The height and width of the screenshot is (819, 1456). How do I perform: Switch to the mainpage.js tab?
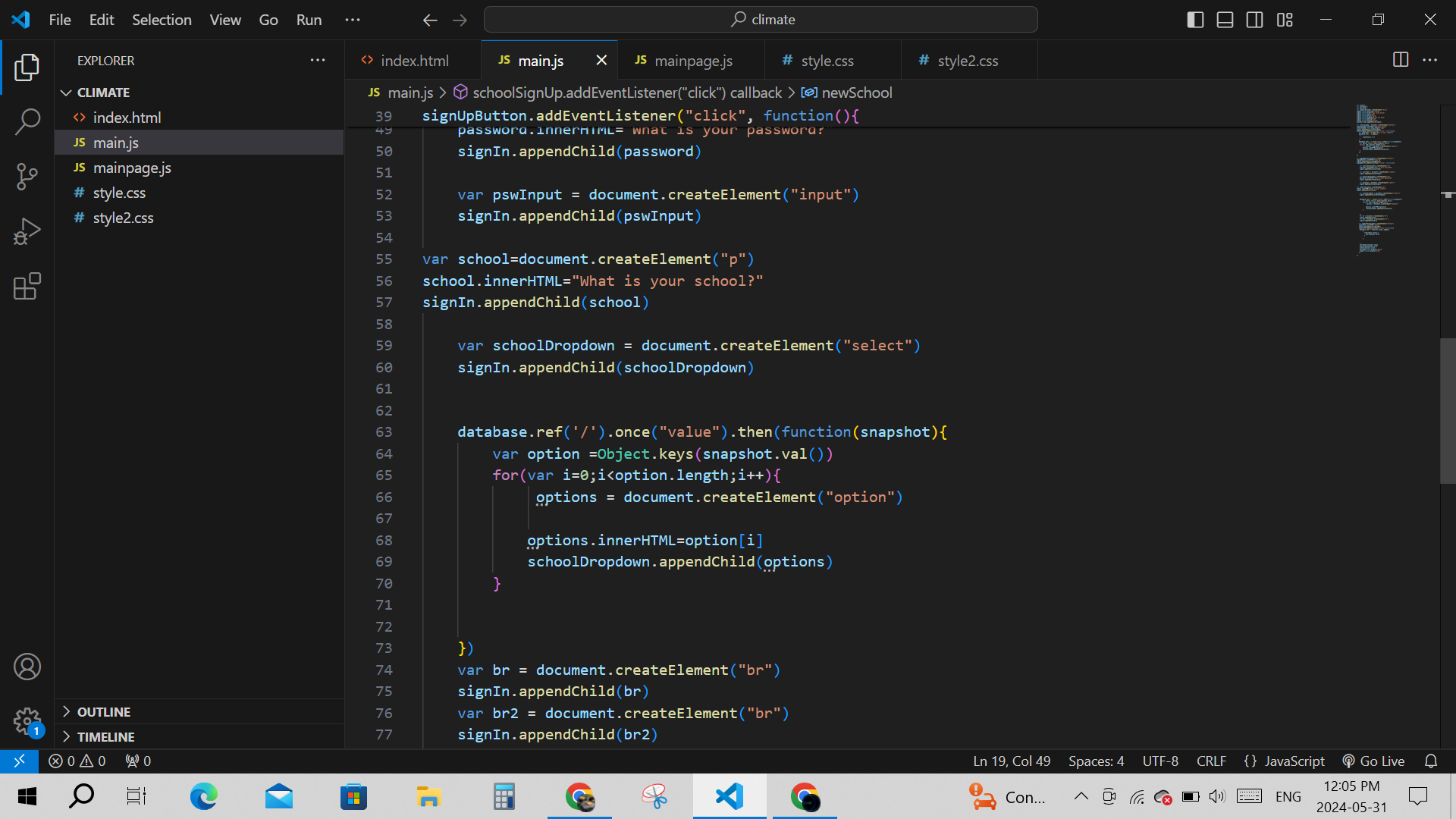tap(692, 61)
